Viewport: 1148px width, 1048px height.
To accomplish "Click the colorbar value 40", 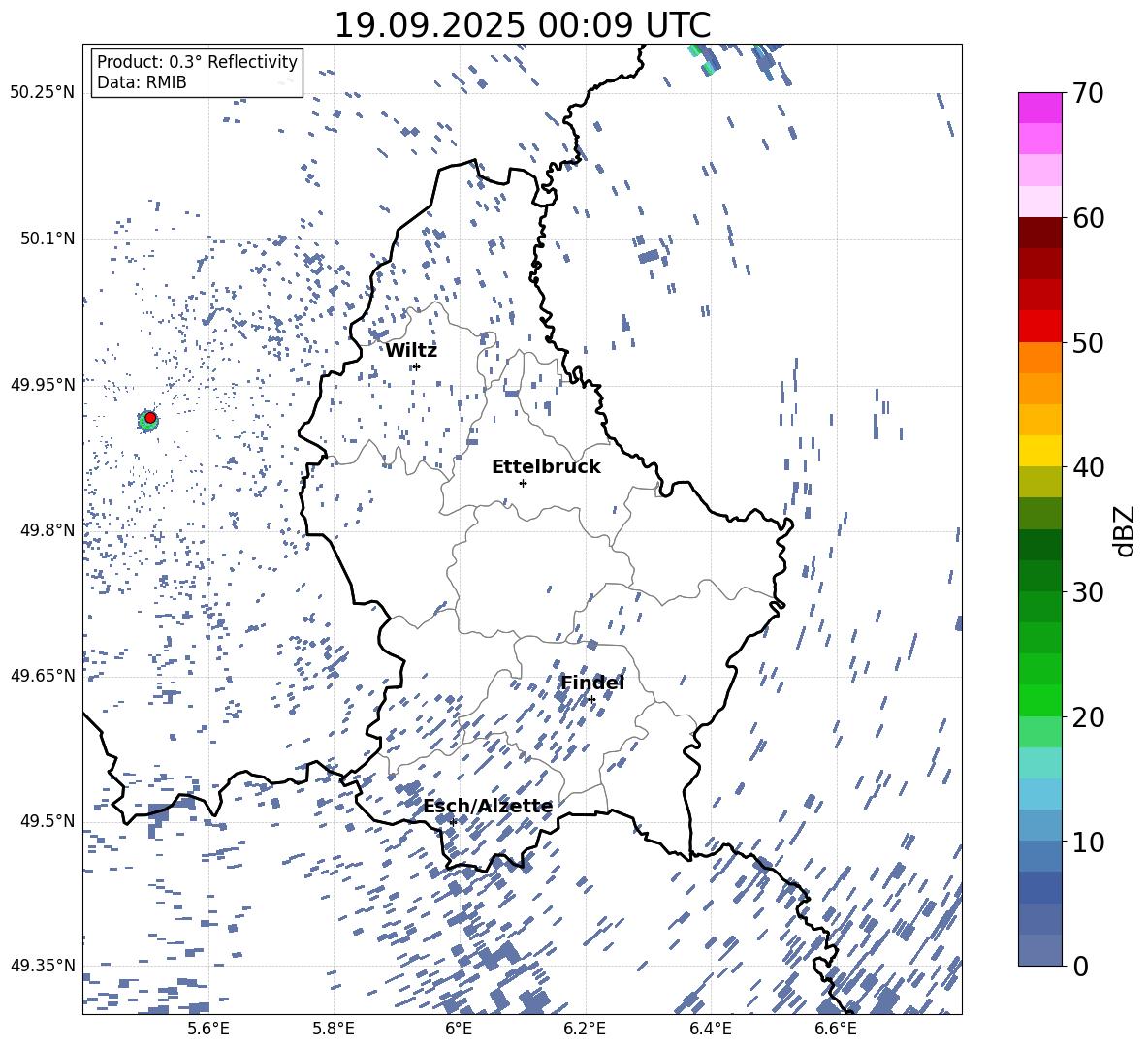I will coord(1087,467).
